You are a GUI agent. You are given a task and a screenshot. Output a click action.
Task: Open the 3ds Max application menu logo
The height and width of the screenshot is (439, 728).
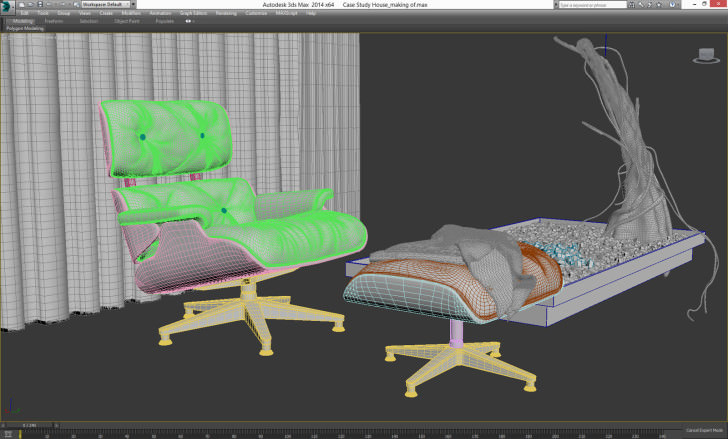click(x=7, y=5)
